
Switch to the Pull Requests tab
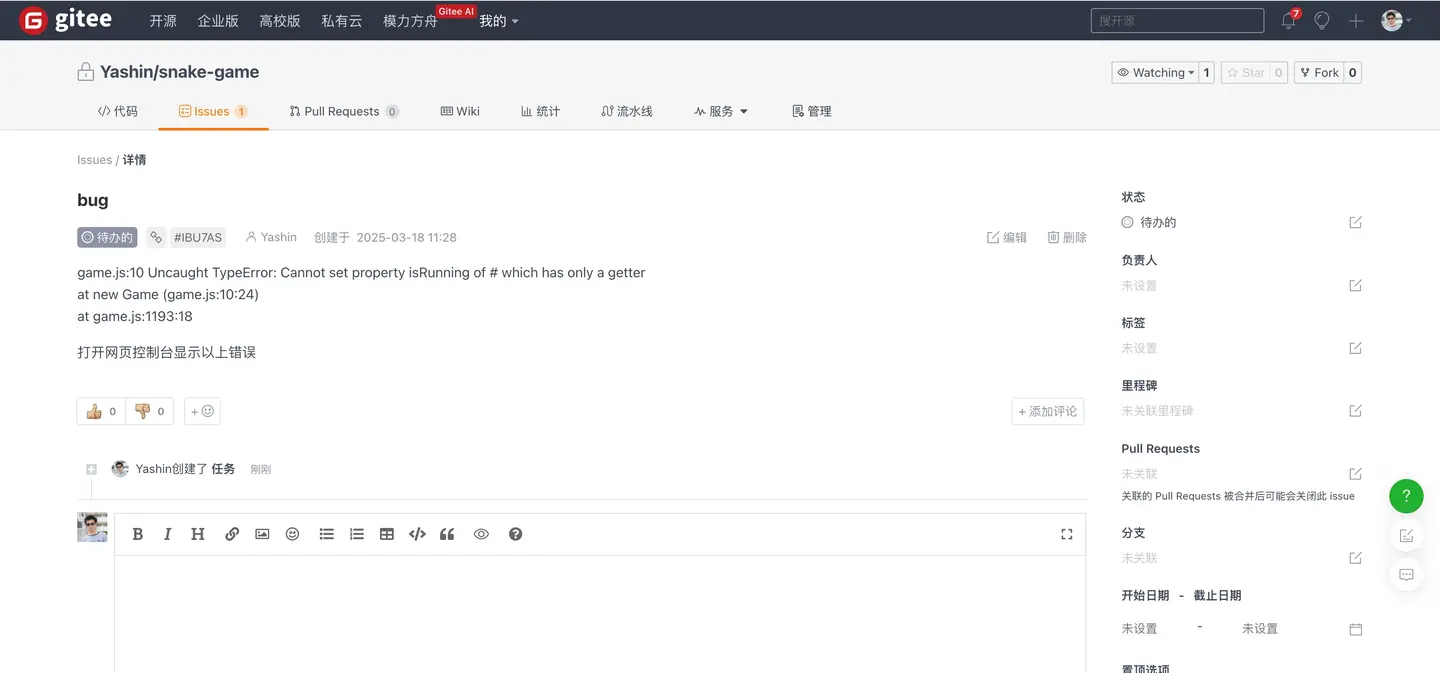(343, 111)
